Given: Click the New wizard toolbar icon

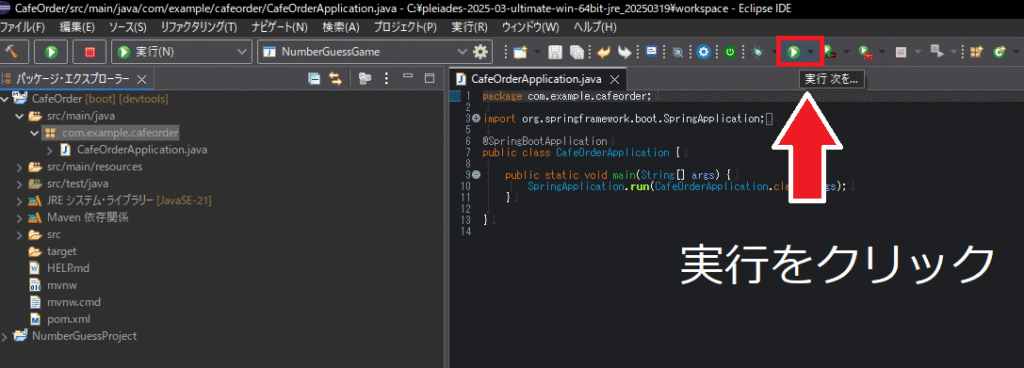Looking at the screenshot, I should click(x=520, y=52).
